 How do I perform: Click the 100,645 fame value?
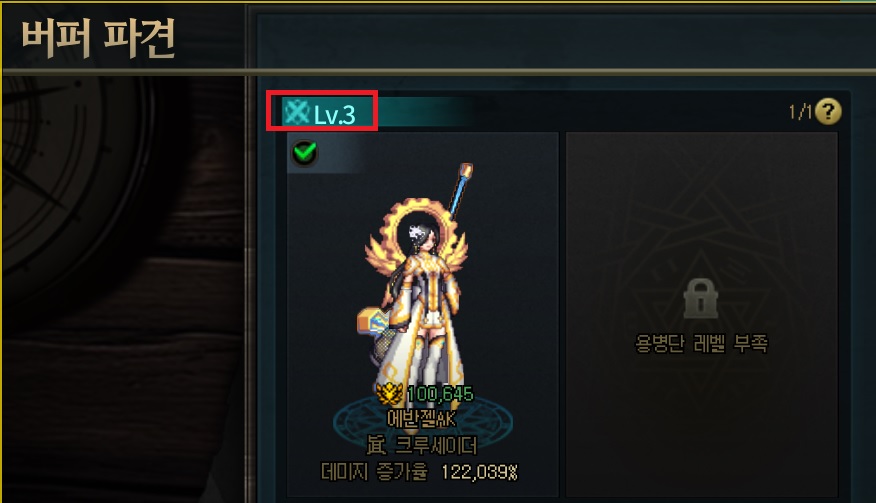coord(440,394)
